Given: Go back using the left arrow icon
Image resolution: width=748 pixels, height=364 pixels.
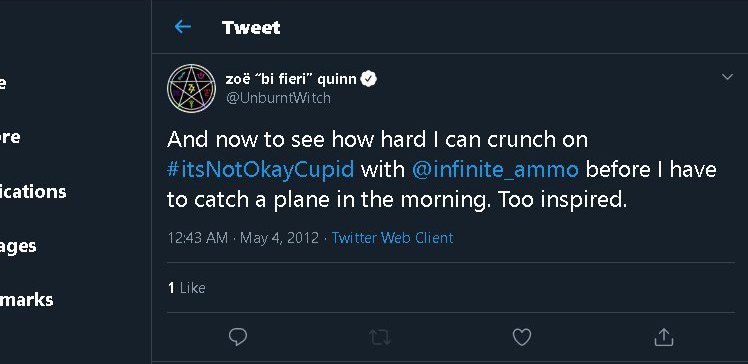Looking at the screenshot, I should pyautogui.click(x=183, y=27).
